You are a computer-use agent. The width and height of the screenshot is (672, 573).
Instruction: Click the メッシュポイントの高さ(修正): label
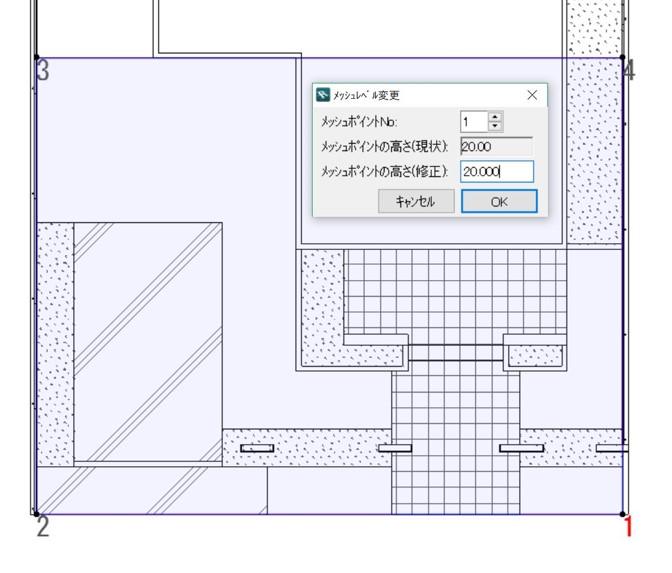pos(384,172)
